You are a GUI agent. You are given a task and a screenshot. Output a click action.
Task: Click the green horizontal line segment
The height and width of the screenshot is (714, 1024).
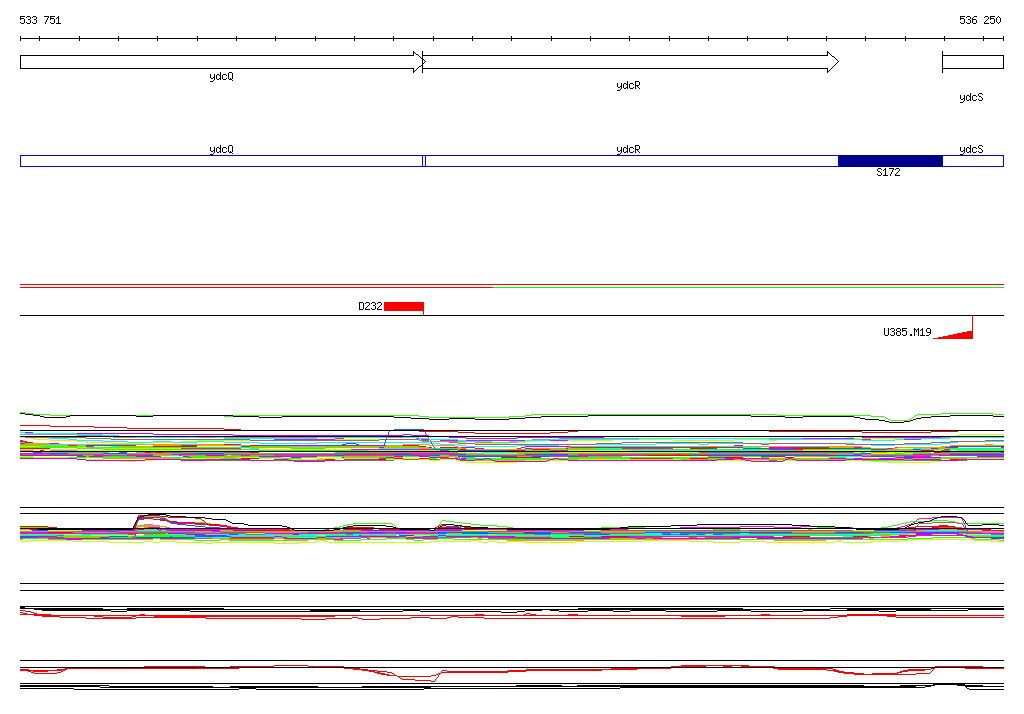[x=748, y=287]
